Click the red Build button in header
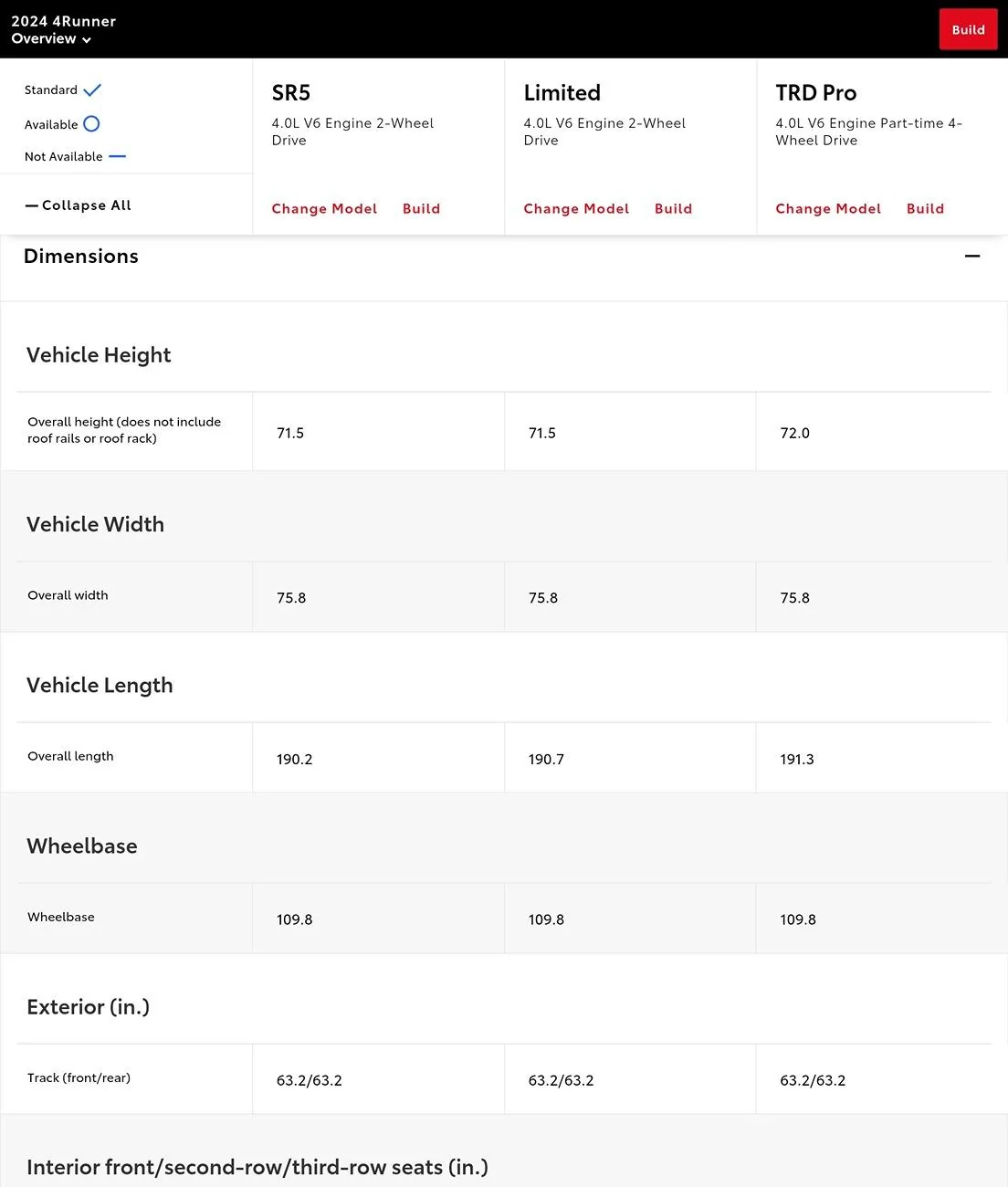Viewport: 1008px width, 1187px height. point(968,29)
